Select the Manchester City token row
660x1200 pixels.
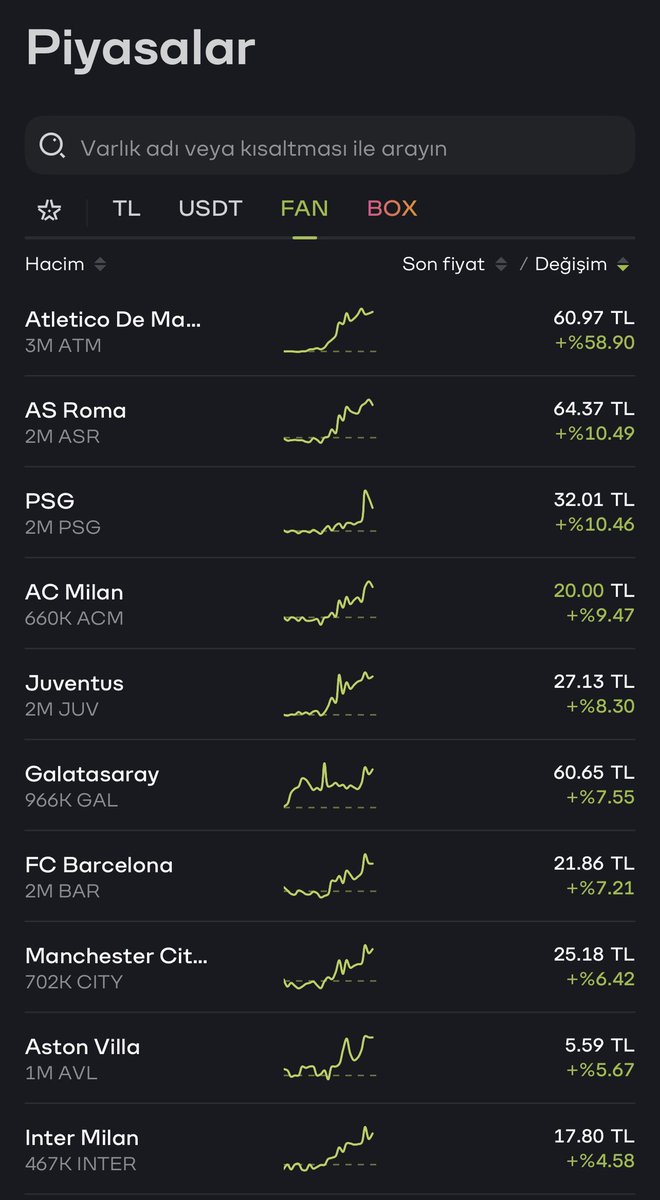click(x=330, y=968)
